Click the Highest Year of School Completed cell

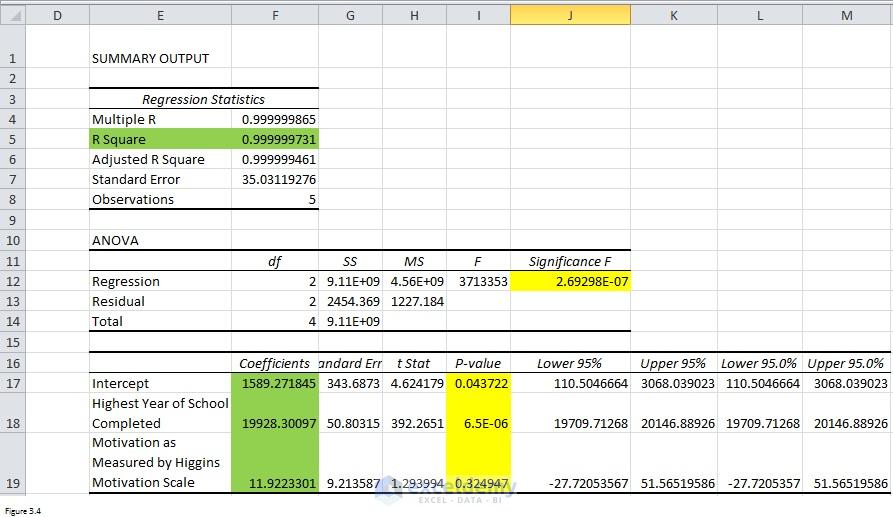[161, 413]
